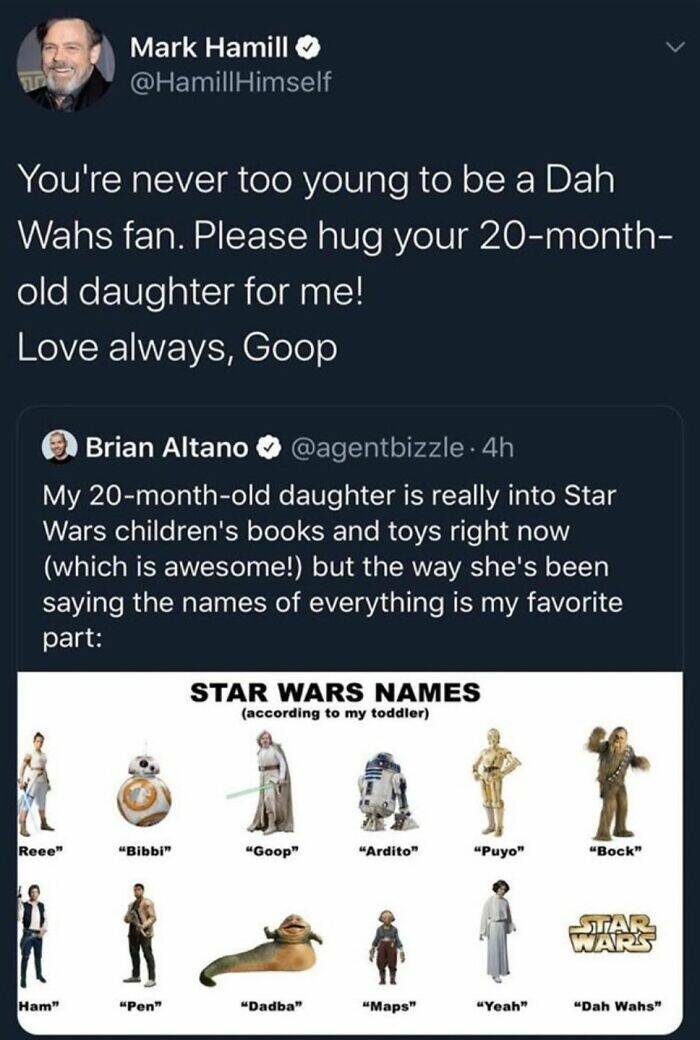Open the @agentbizzle handle

click(x=371, y=449)
